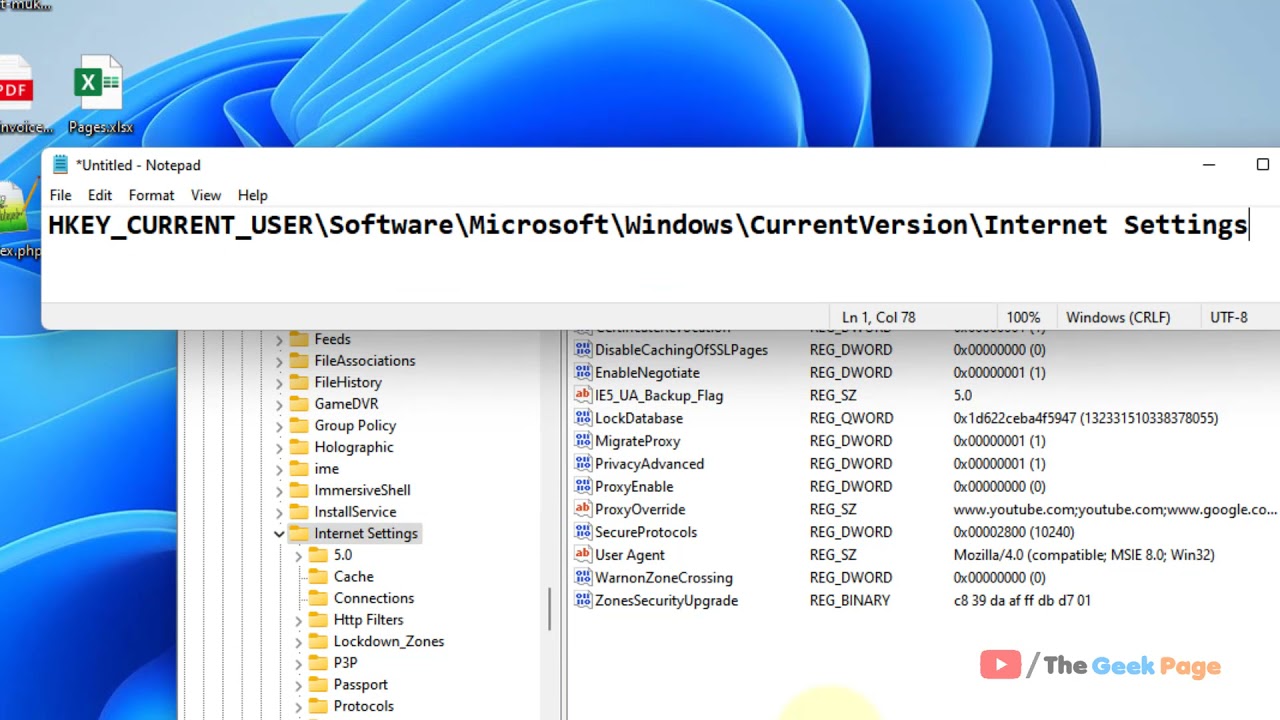The width and height of the screenshot is (1280, 720).
Task: Select the Group Policy folder icon
Action: tap(298, 425)
